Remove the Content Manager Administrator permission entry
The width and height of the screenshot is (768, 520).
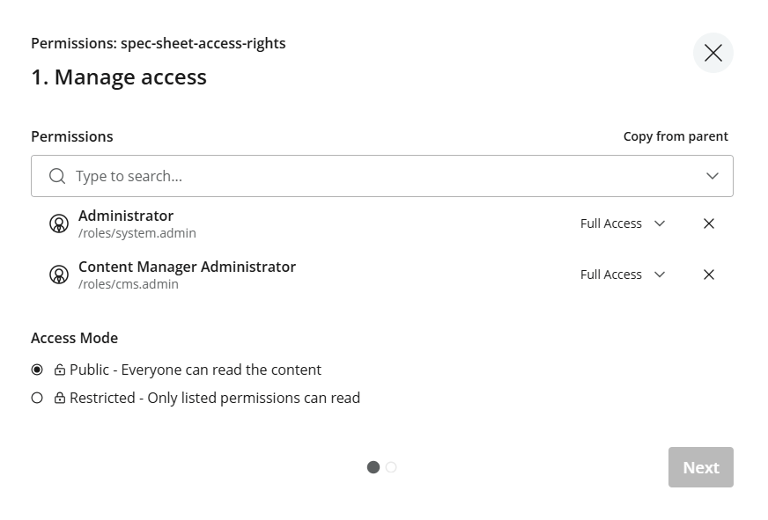point(708,275)
